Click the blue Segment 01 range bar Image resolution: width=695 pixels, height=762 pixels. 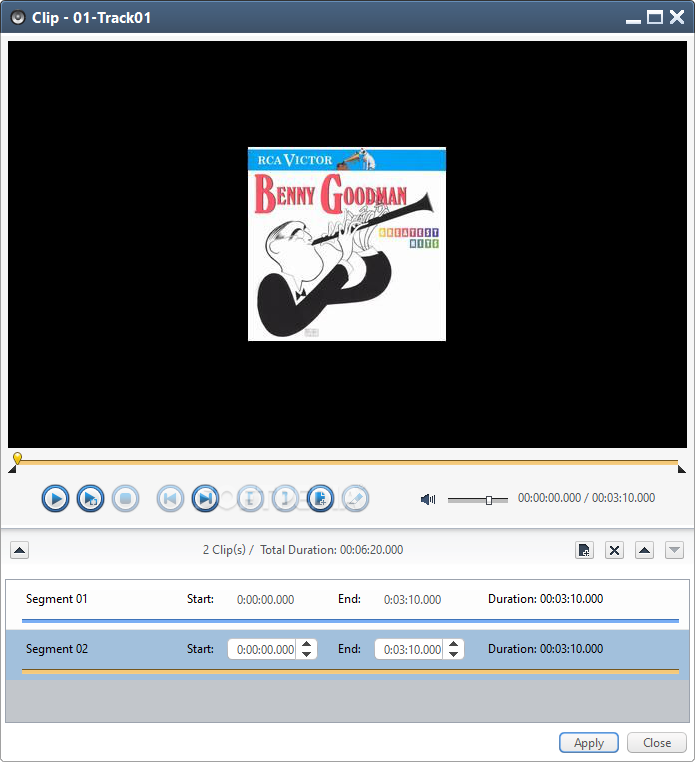click(x=350, y=621)
